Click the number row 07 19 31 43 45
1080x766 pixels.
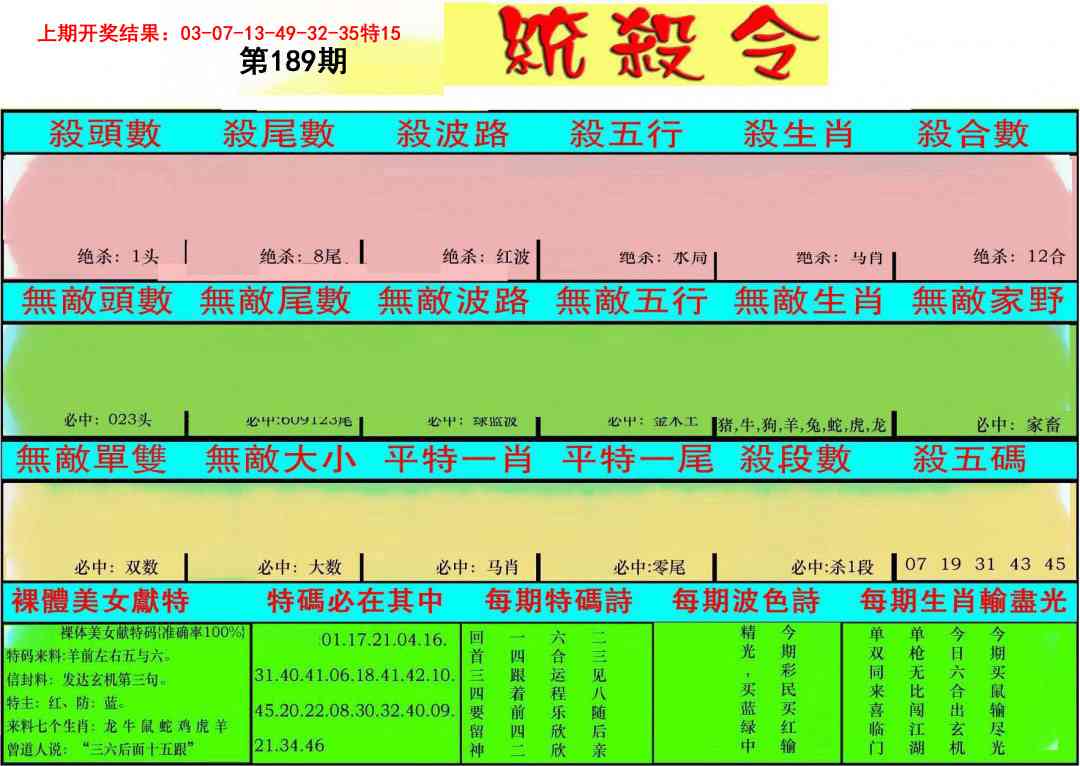coord(984,565)
